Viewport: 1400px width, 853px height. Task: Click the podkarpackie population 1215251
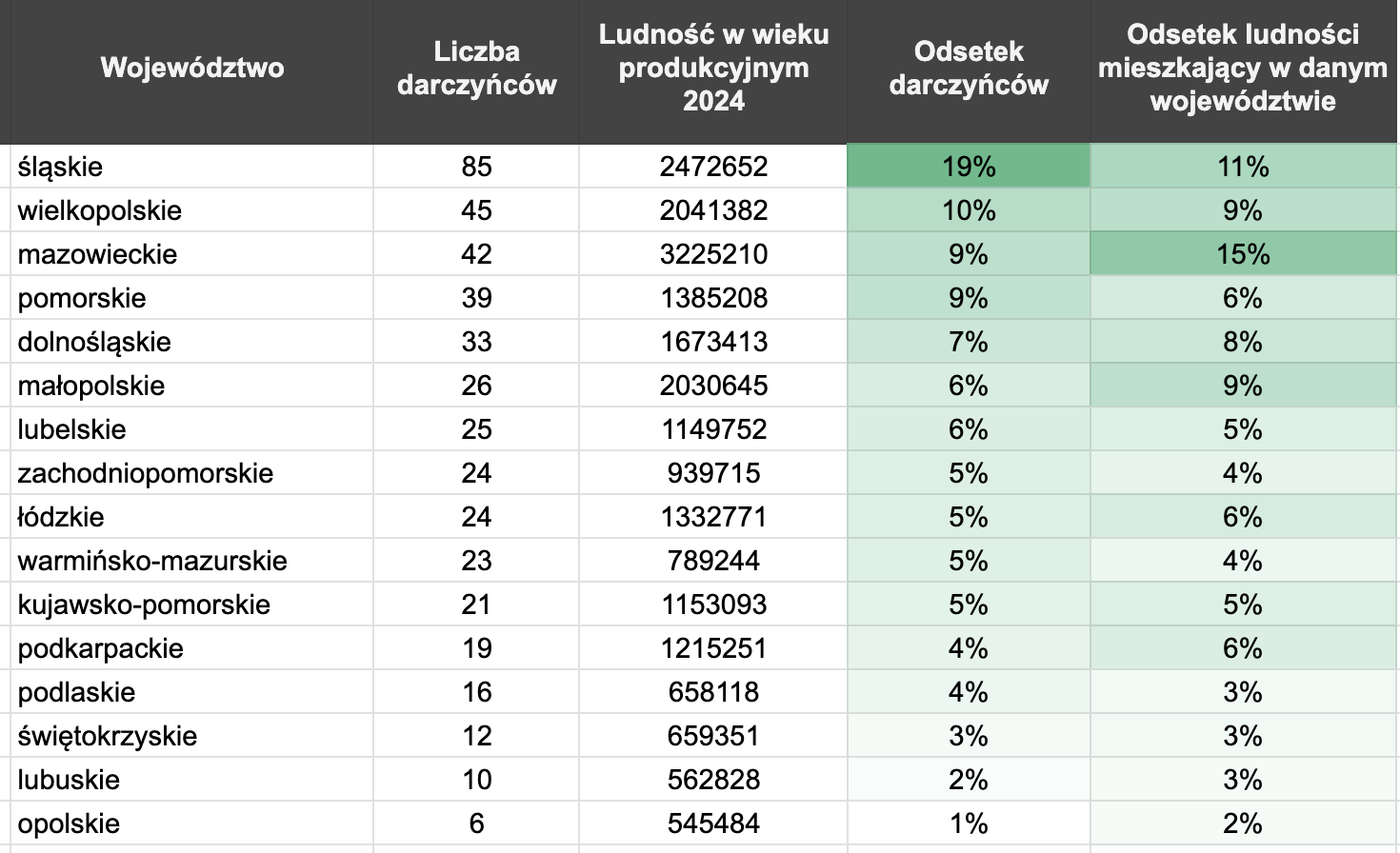(x=713, y=648)
